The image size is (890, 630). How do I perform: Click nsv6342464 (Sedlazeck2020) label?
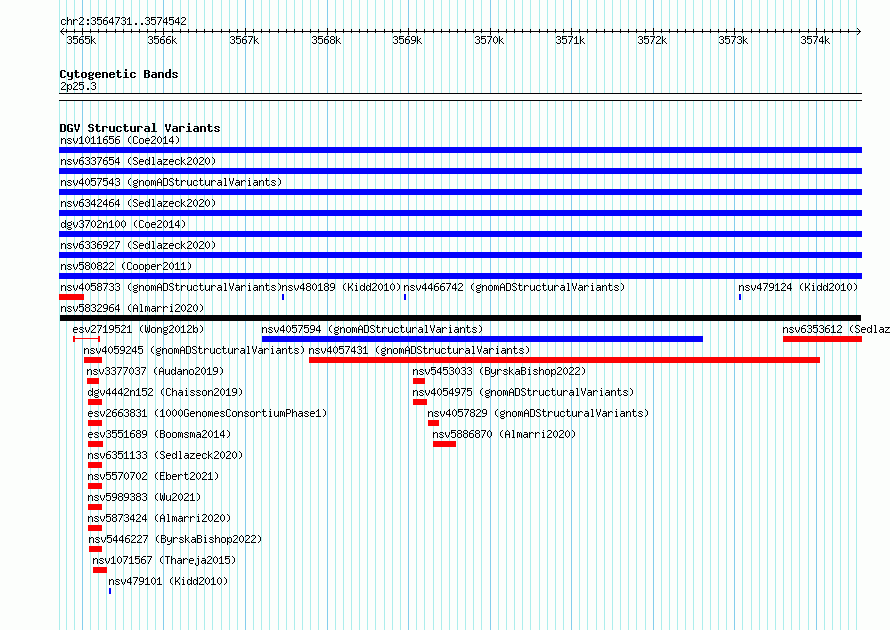coord(138,203)
